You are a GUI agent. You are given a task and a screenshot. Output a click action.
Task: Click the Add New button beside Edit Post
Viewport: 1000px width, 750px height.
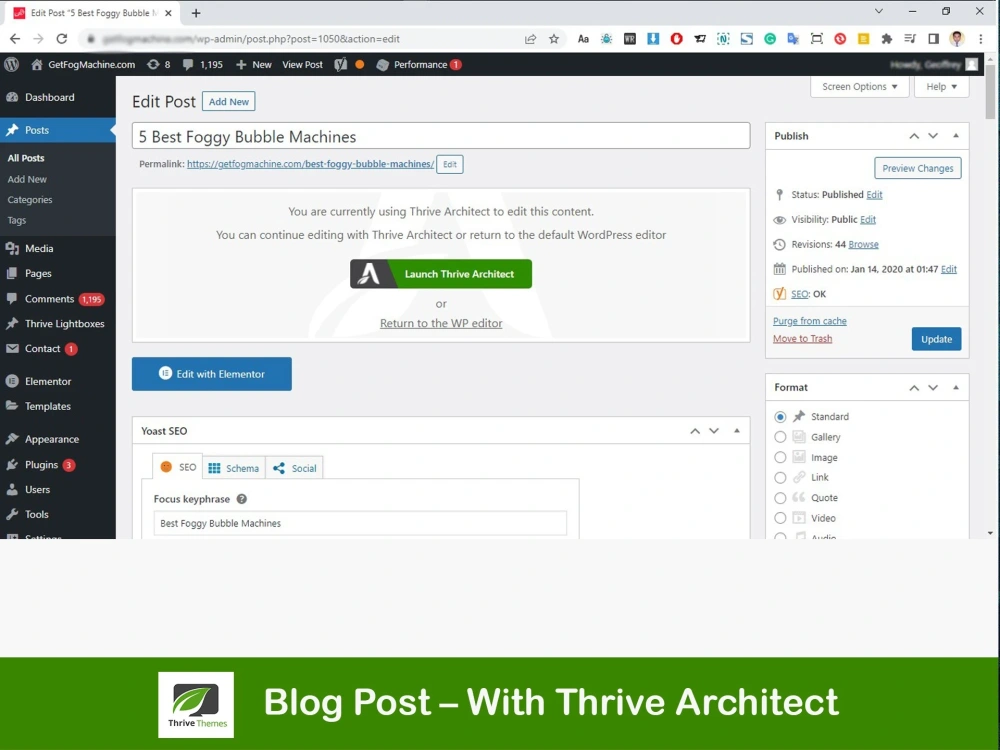(x=228, y=101)
